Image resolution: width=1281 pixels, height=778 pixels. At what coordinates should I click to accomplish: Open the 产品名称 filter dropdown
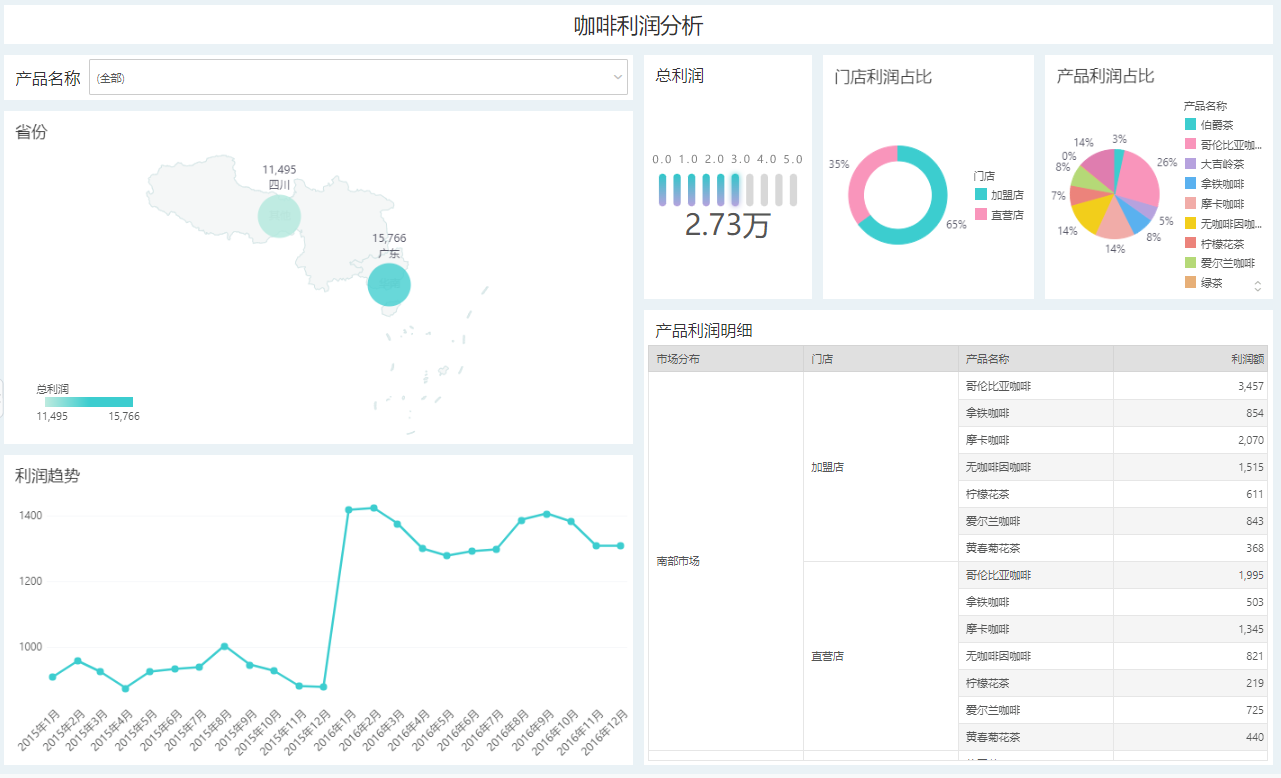click(350, 78)
